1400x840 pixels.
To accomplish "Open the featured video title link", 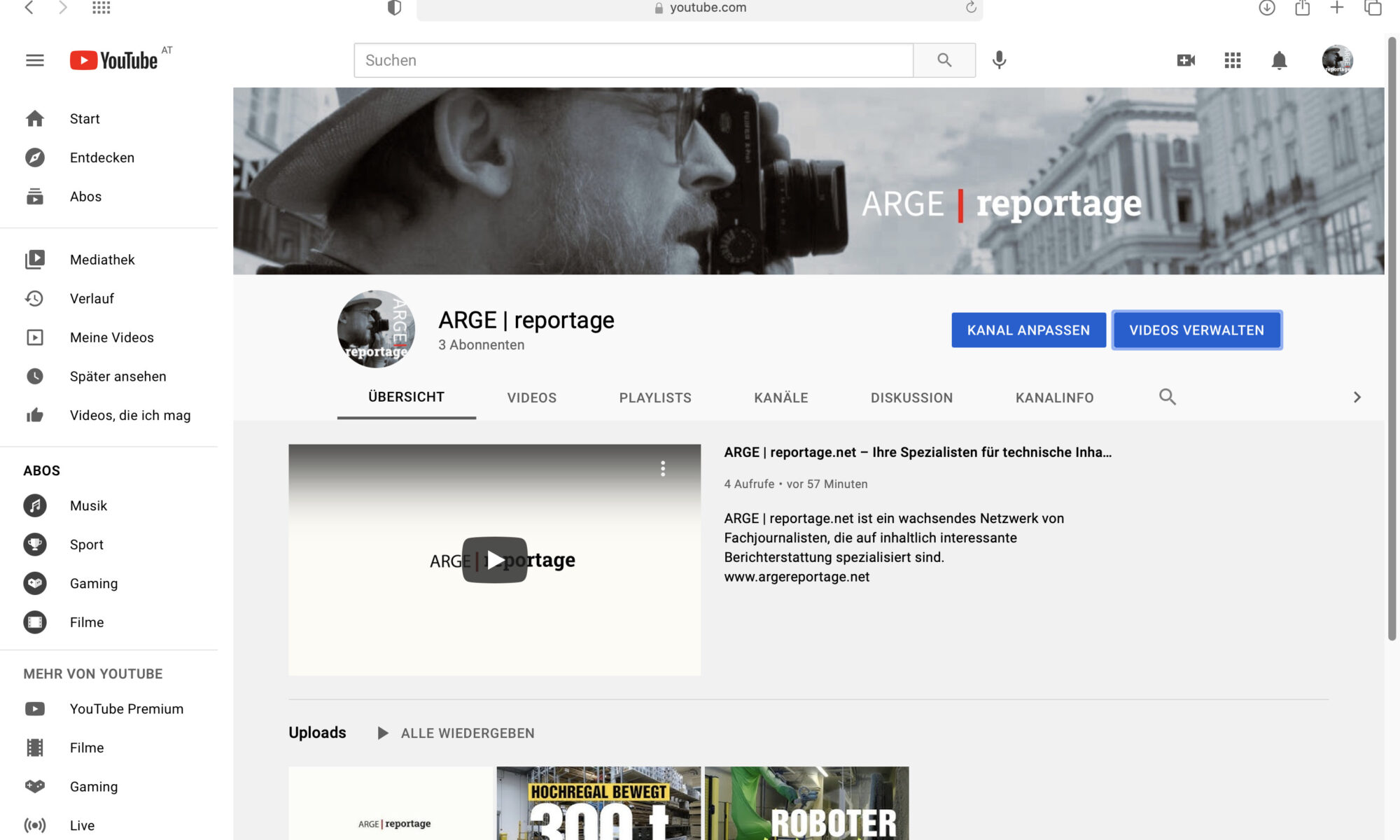I will pyautogui.click(x=918, y=452).
